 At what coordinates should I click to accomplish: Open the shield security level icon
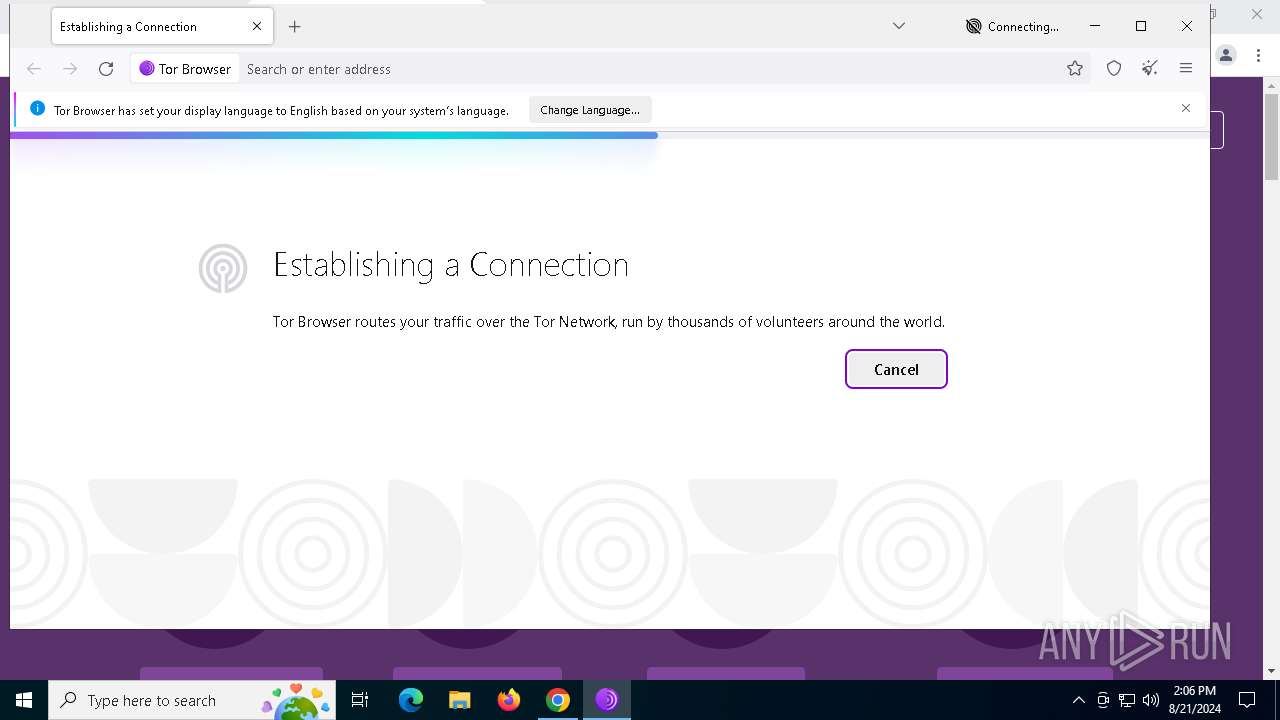(1114, 69)
